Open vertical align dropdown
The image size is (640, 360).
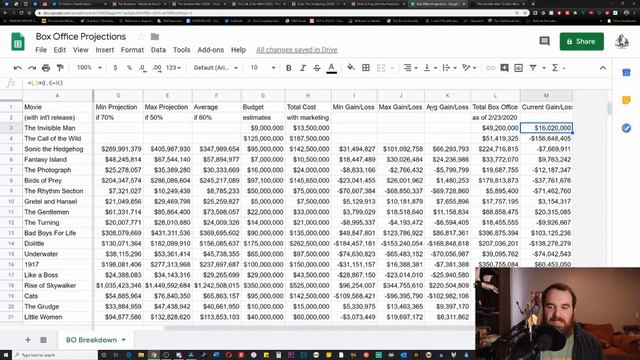(430, 68)
